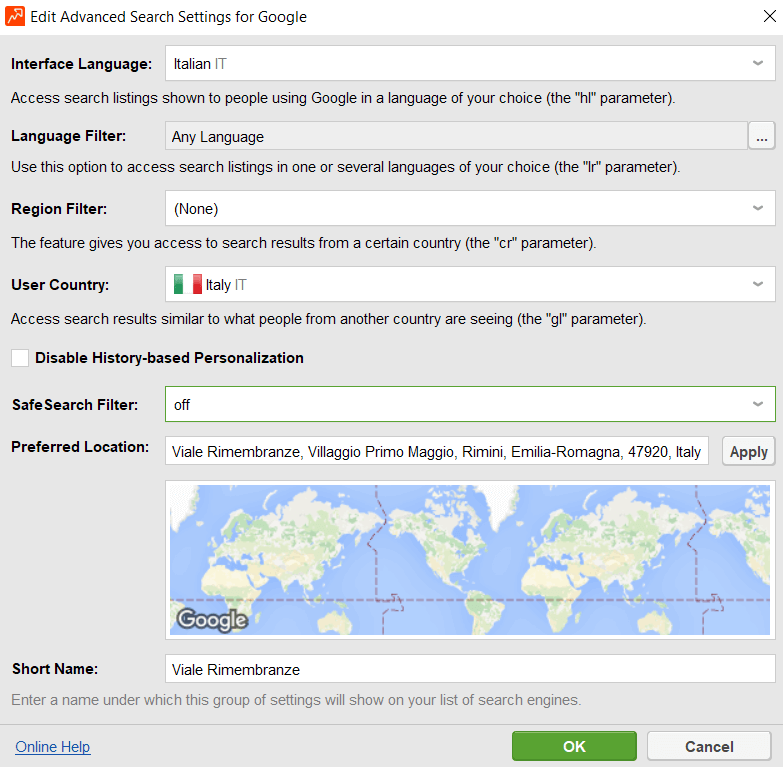Confirm settings with OK button

click(x=574, y=746)
